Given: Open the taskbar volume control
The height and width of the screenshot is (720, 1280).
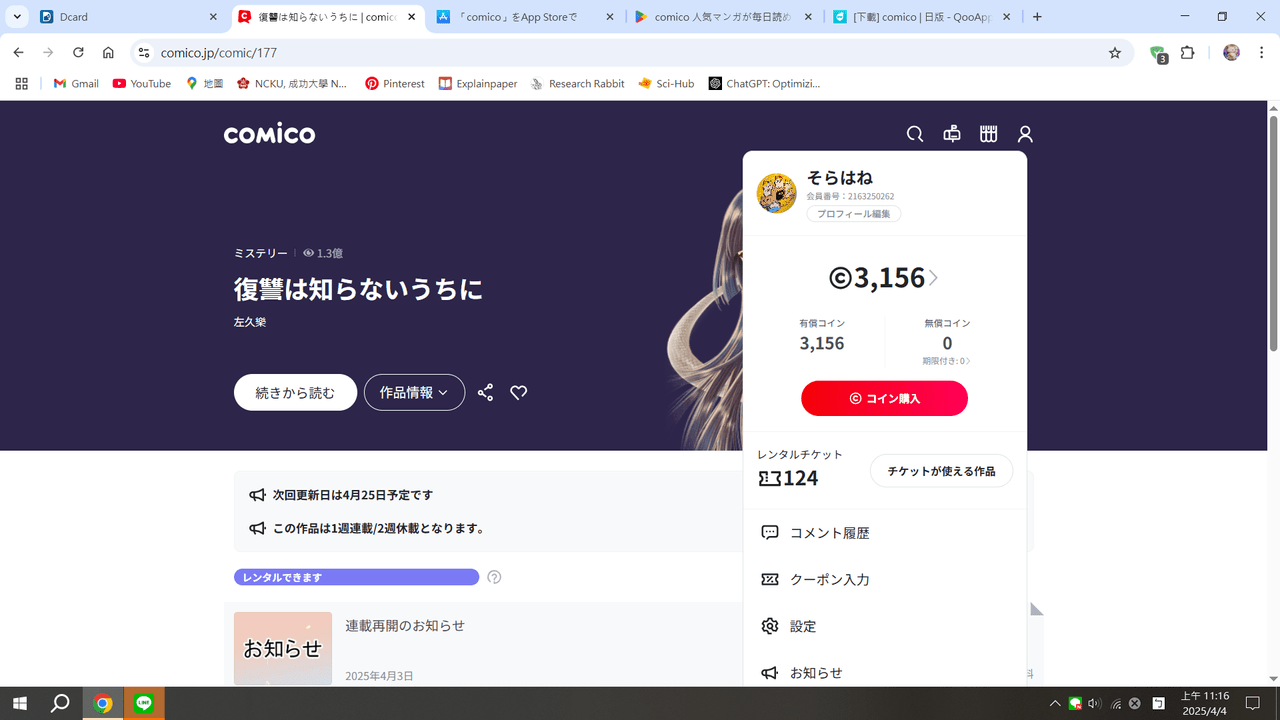Looking at the screenshot, I should click(1094, 703).
